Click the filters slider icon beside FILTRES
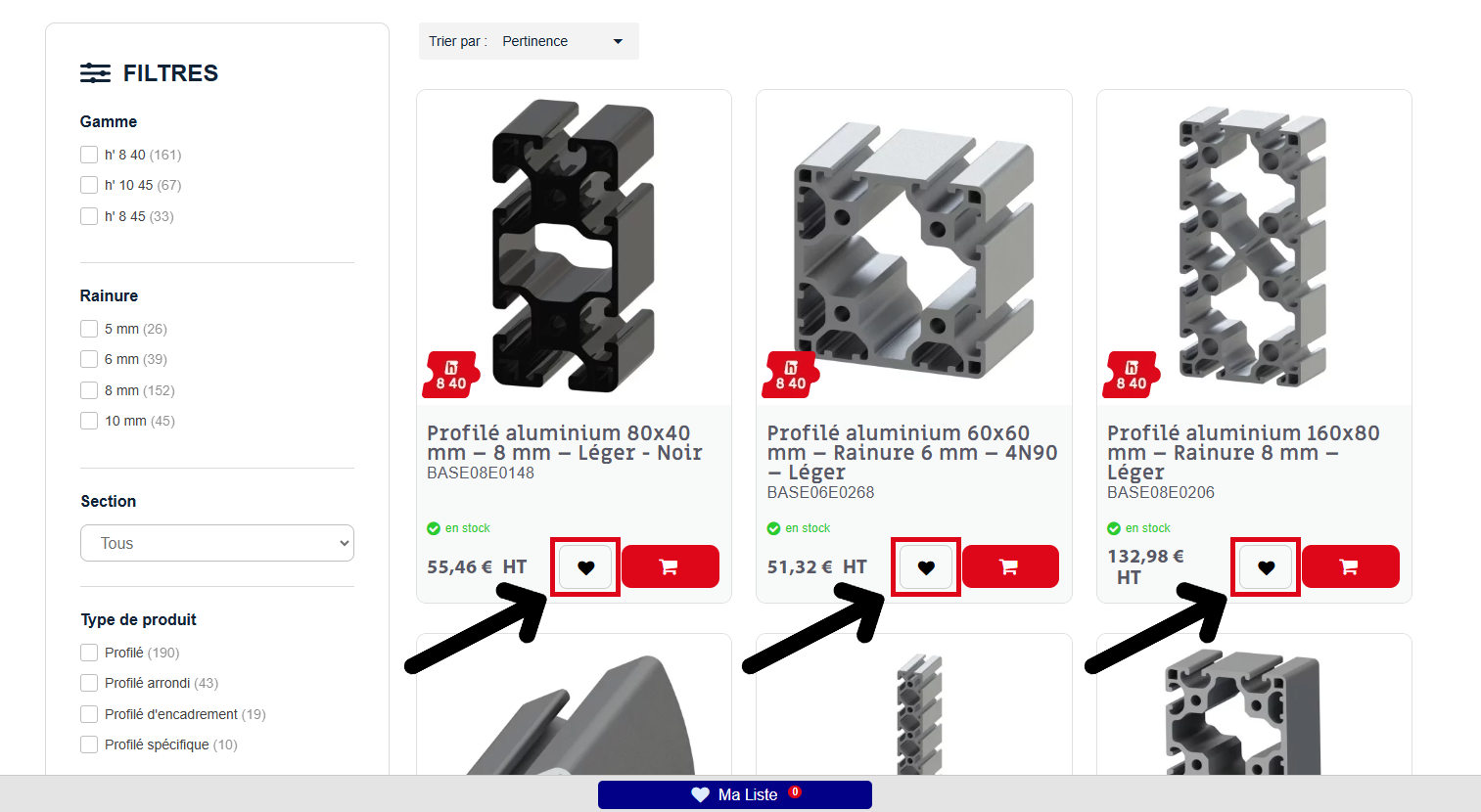Screen dimensions: 1481x812 click(x=95, y=72)
